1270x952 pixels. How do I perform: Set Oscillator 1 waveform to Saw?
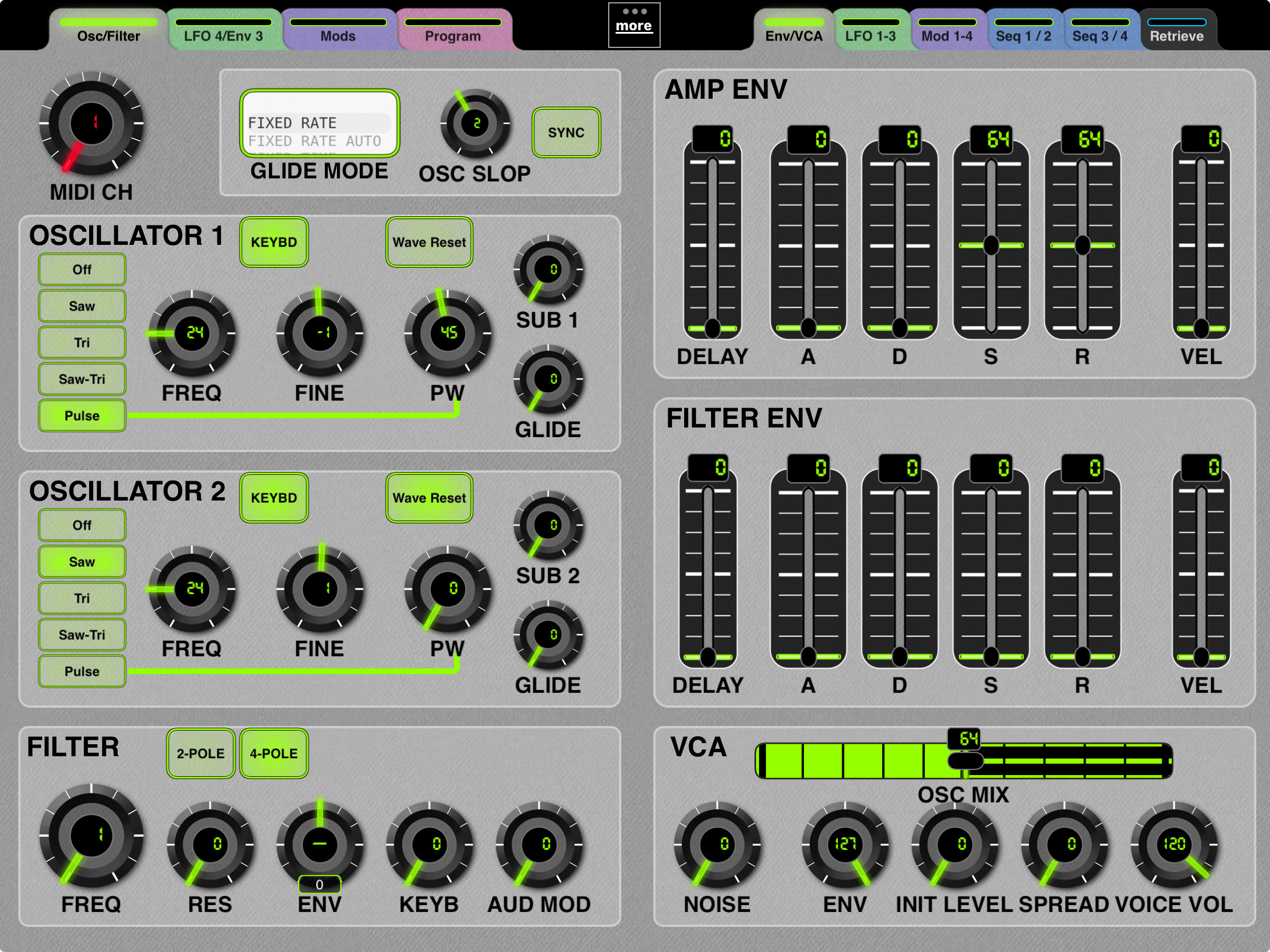point(82,306)
